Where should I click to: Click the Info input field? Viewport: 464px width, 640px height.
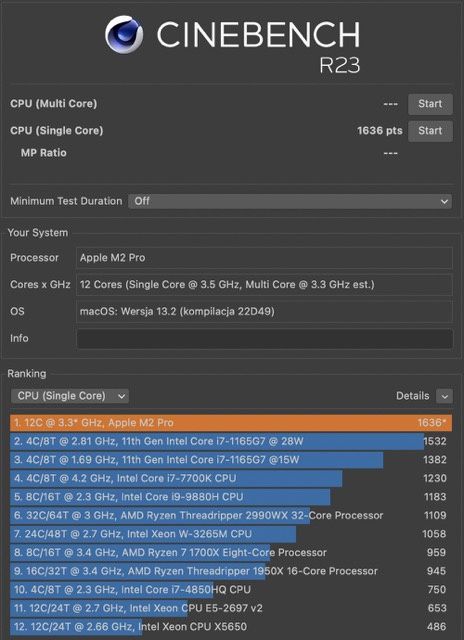264,338
